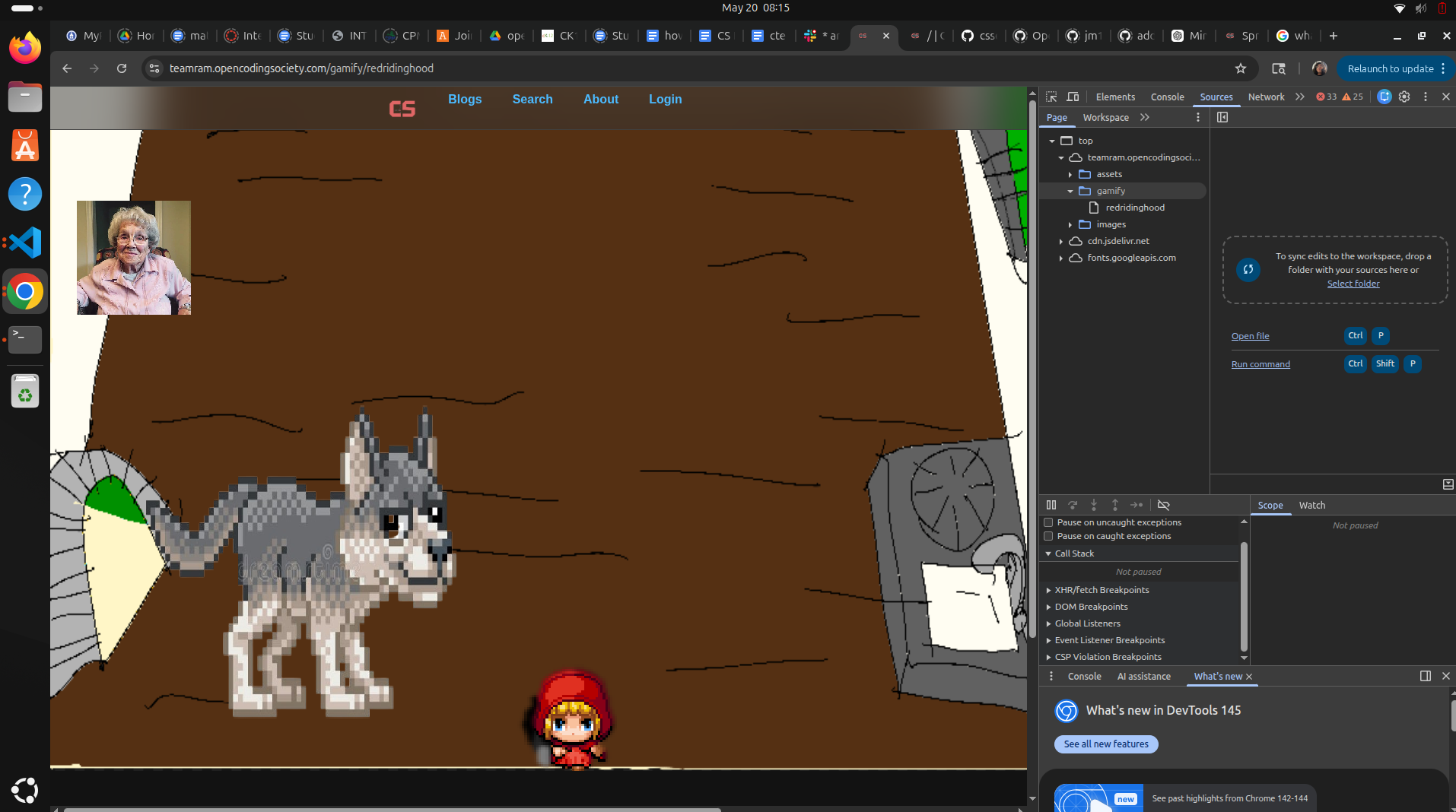Open DevTools settings gear

pyautogui.click(x=1404, y=97)
